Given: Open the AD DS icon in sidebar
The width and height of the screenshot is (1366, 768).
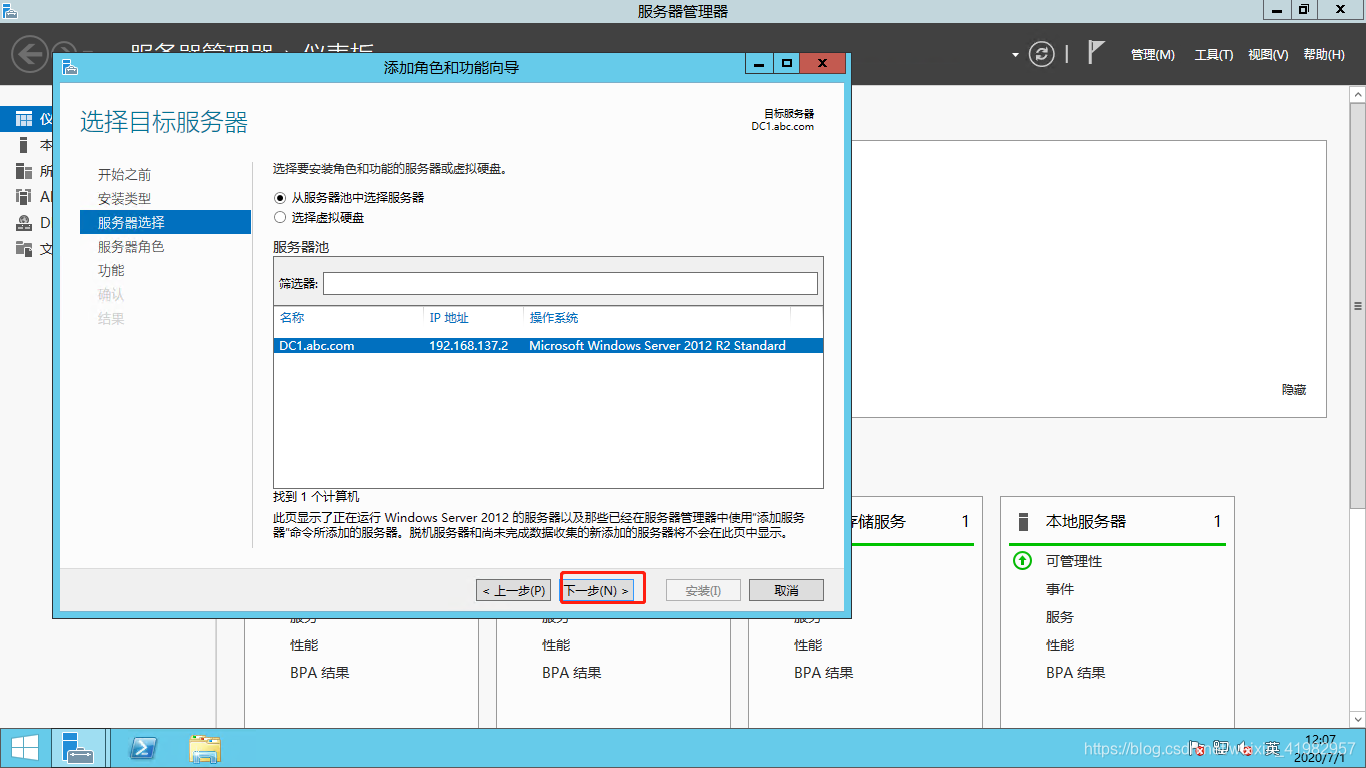Looking at the screenshot, I should (x=24, y=197).
